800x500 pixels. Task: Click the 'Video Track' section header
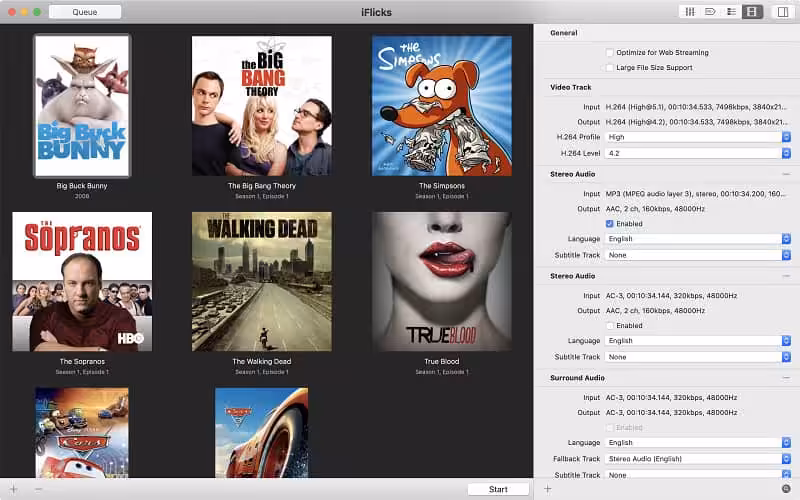coord(570,87)
